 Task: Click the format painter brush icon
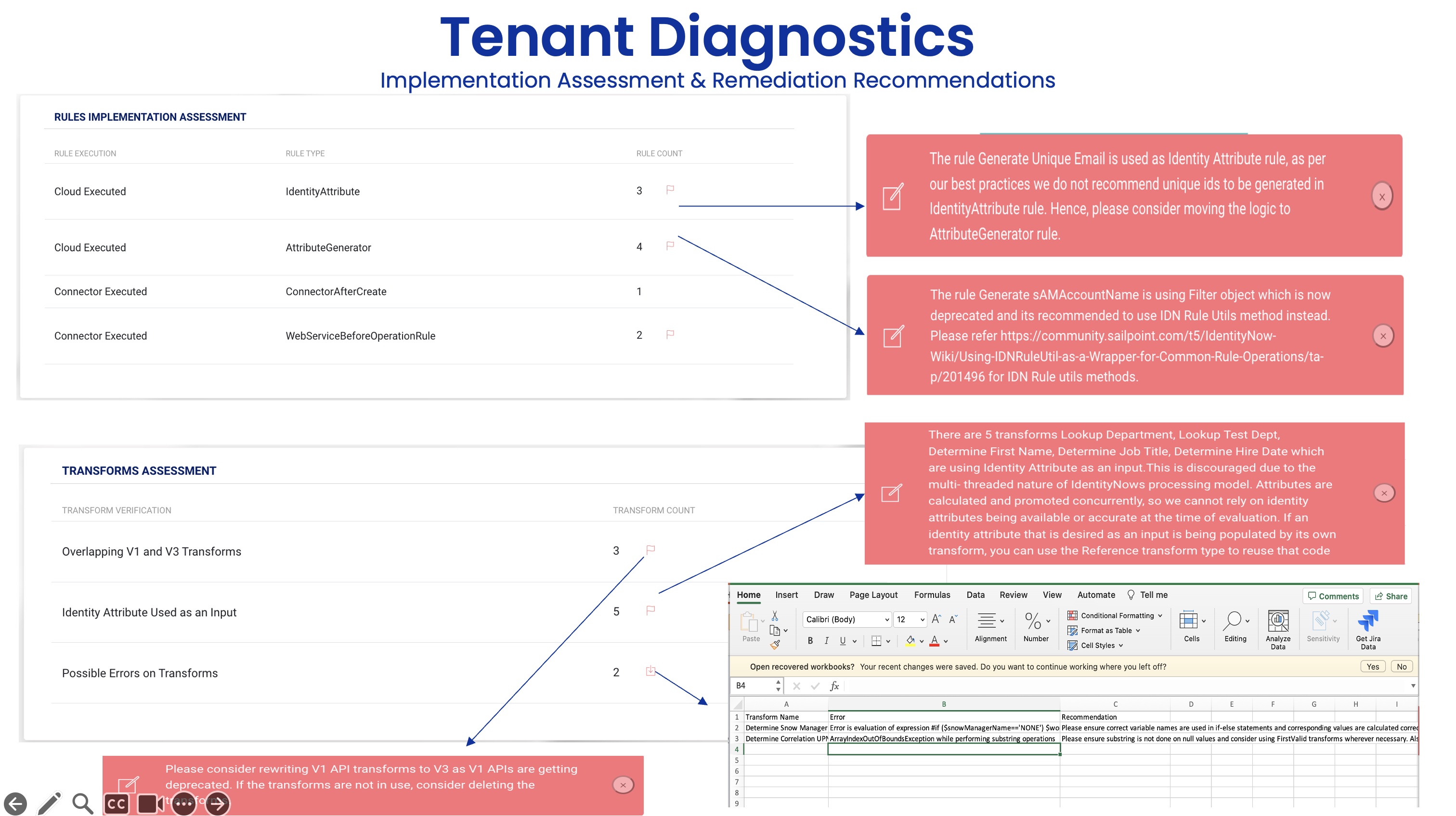coord(775,645)
